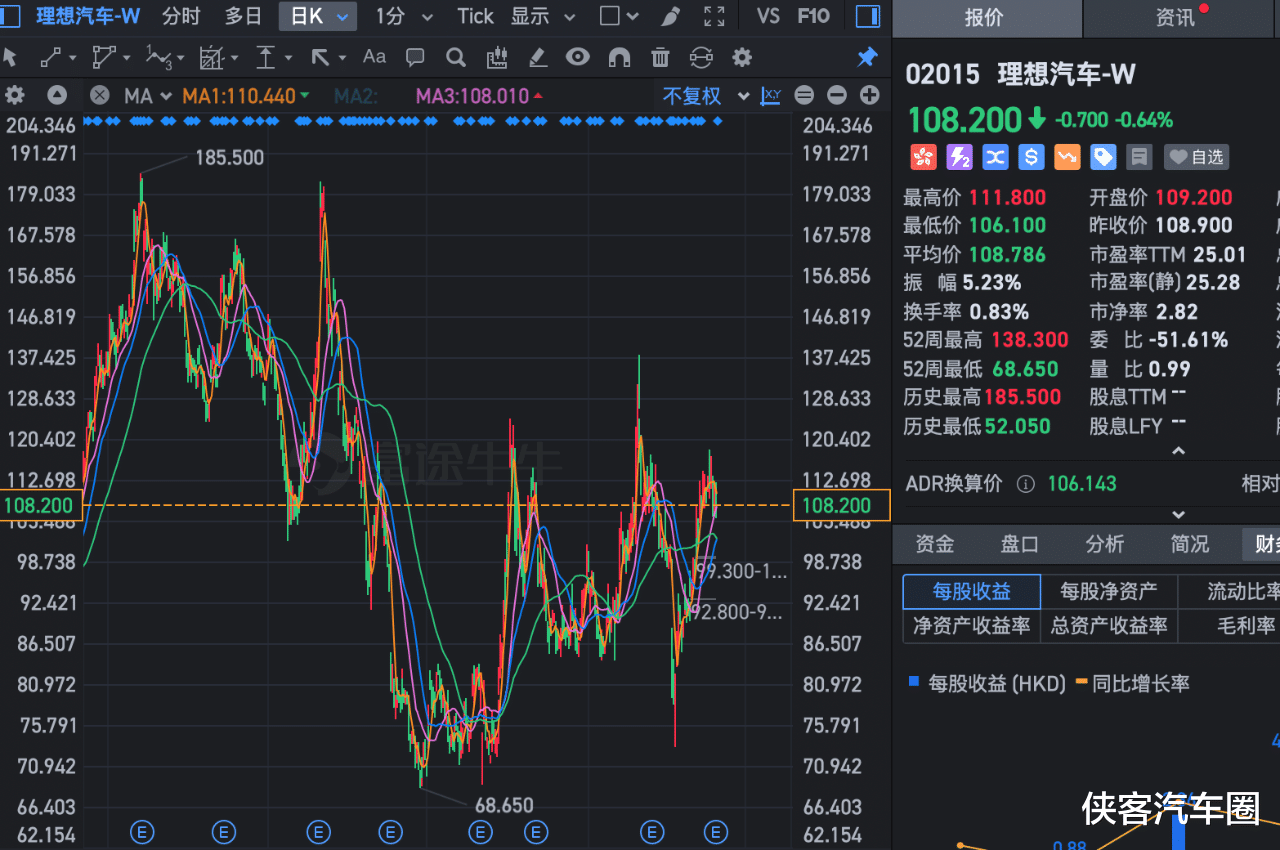The height and width of the screenshot is (850, 1280).
Task: Open the gray notes icon
Action: click(1138, 157)
